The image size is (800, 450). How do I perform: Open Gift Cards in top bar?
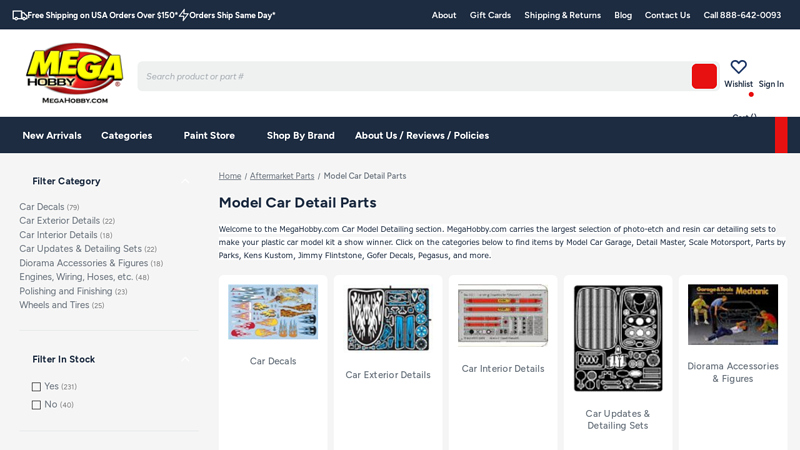pyautogui.click(x=490, y=15)
